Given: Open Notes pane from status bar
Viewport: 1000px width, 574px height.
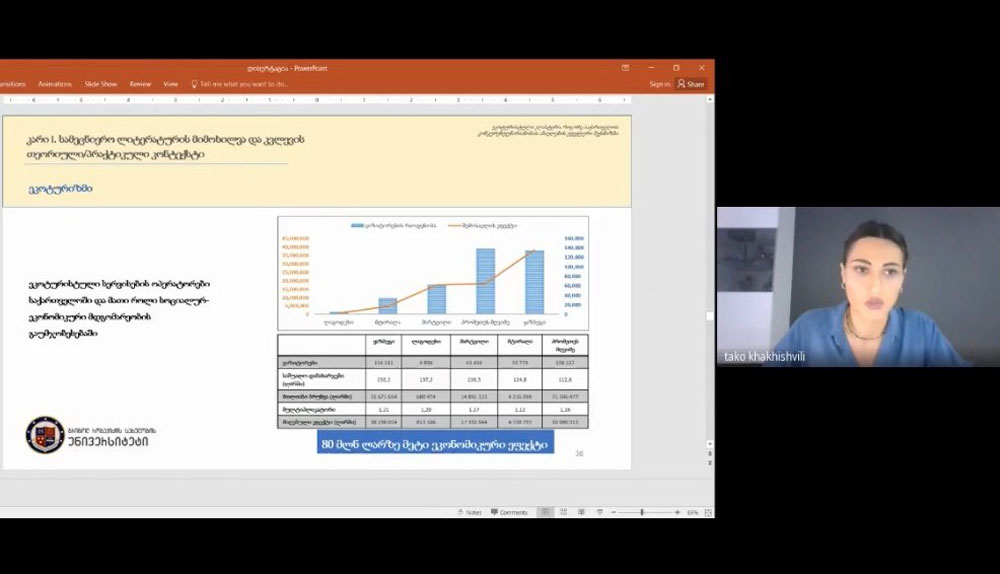Looking at the screenshot, I should [x=469, y=512].
